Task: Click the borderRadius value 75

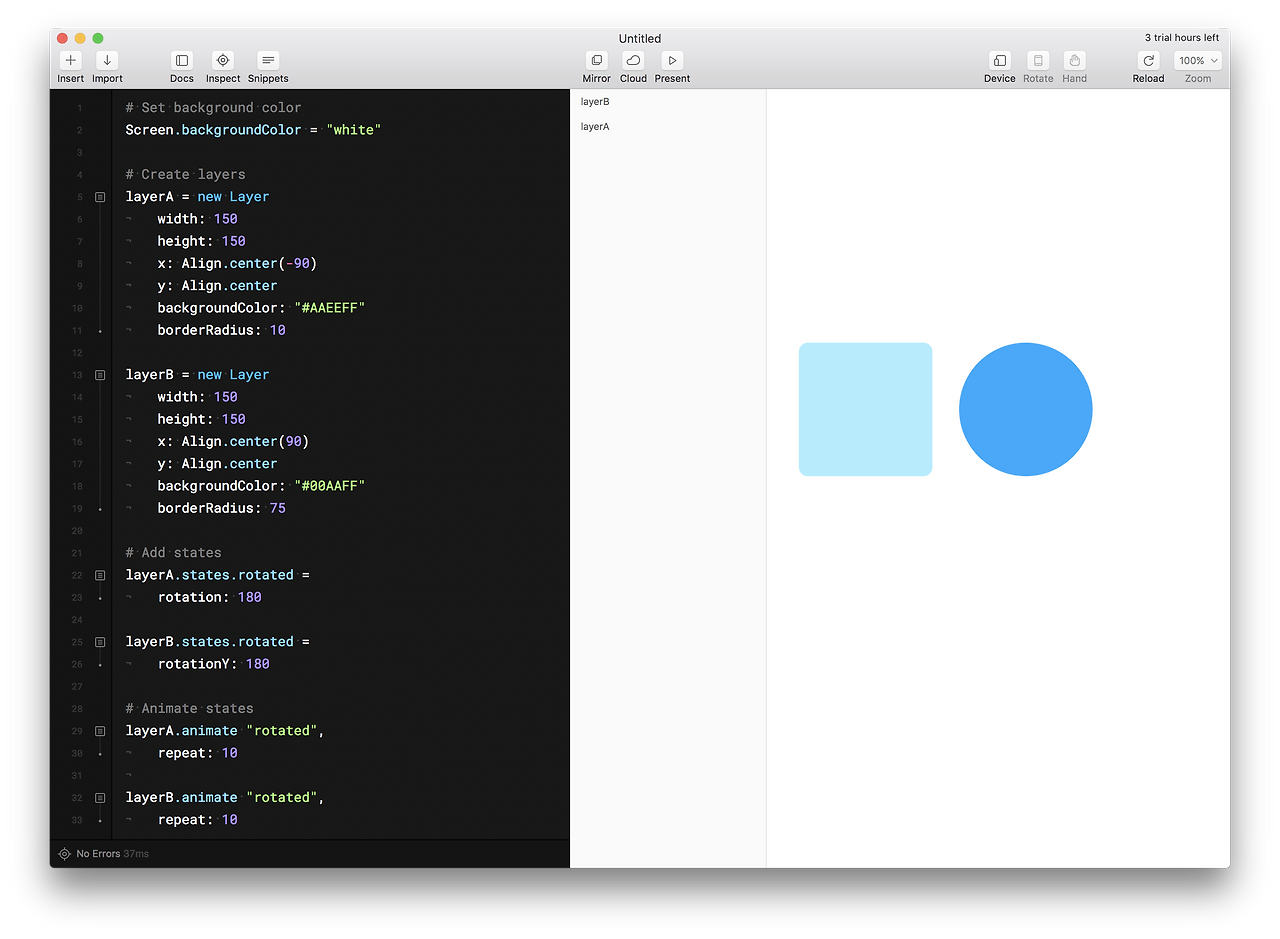Action: click(x=278, y=508)
